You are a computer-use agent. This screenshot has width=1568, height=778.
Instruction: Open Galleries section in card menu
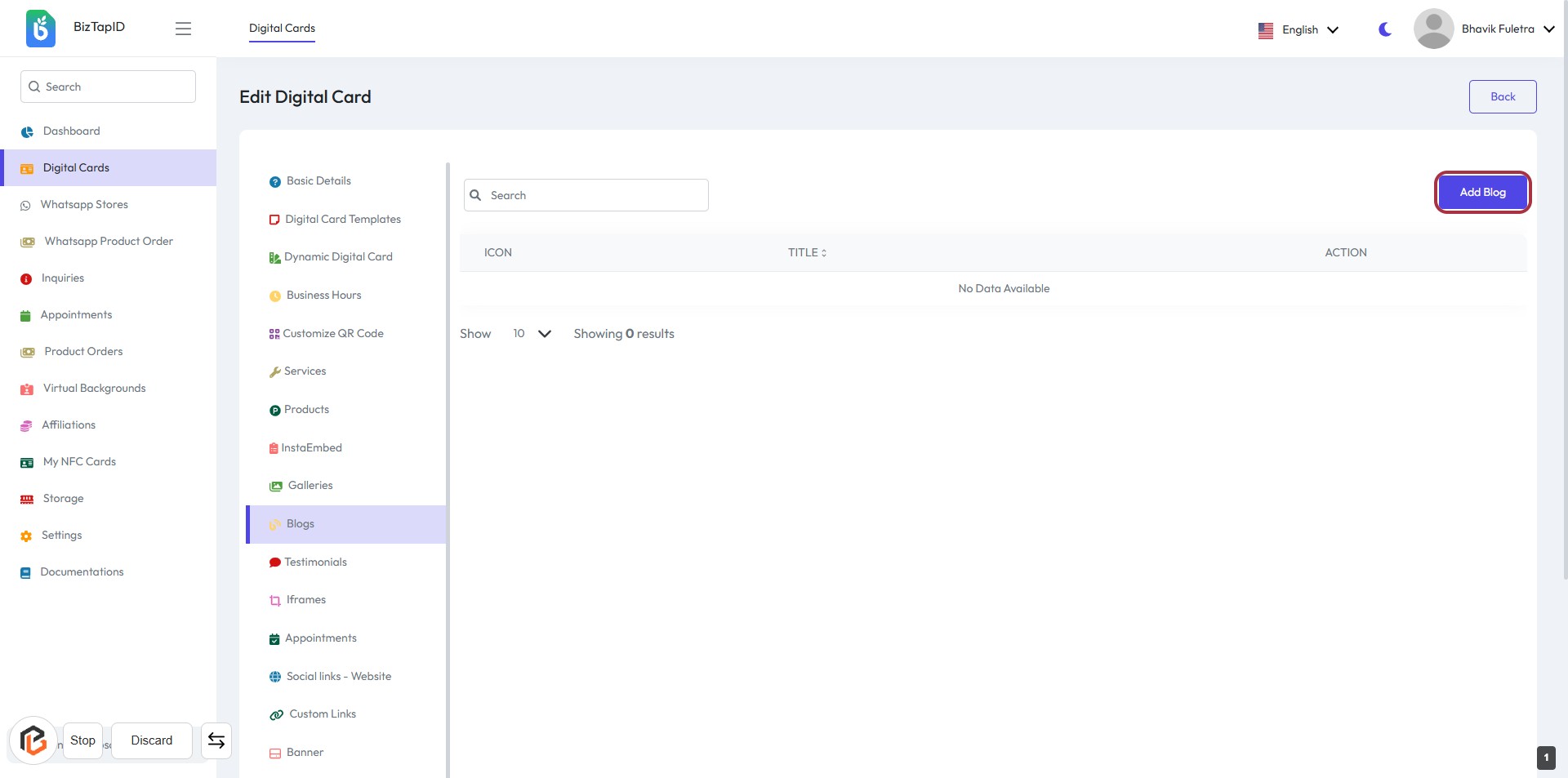310,486
